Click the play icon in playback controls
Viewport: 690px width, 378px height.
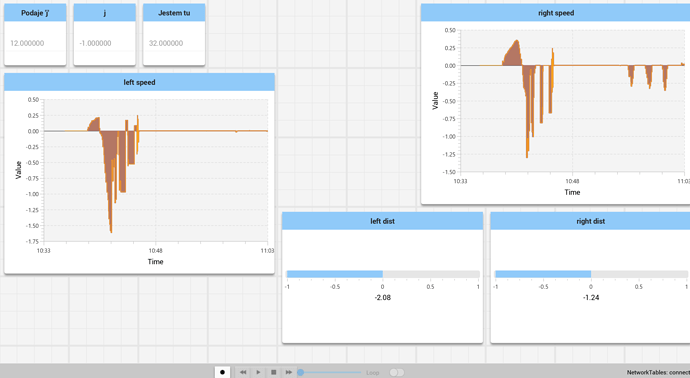point(258,372)
